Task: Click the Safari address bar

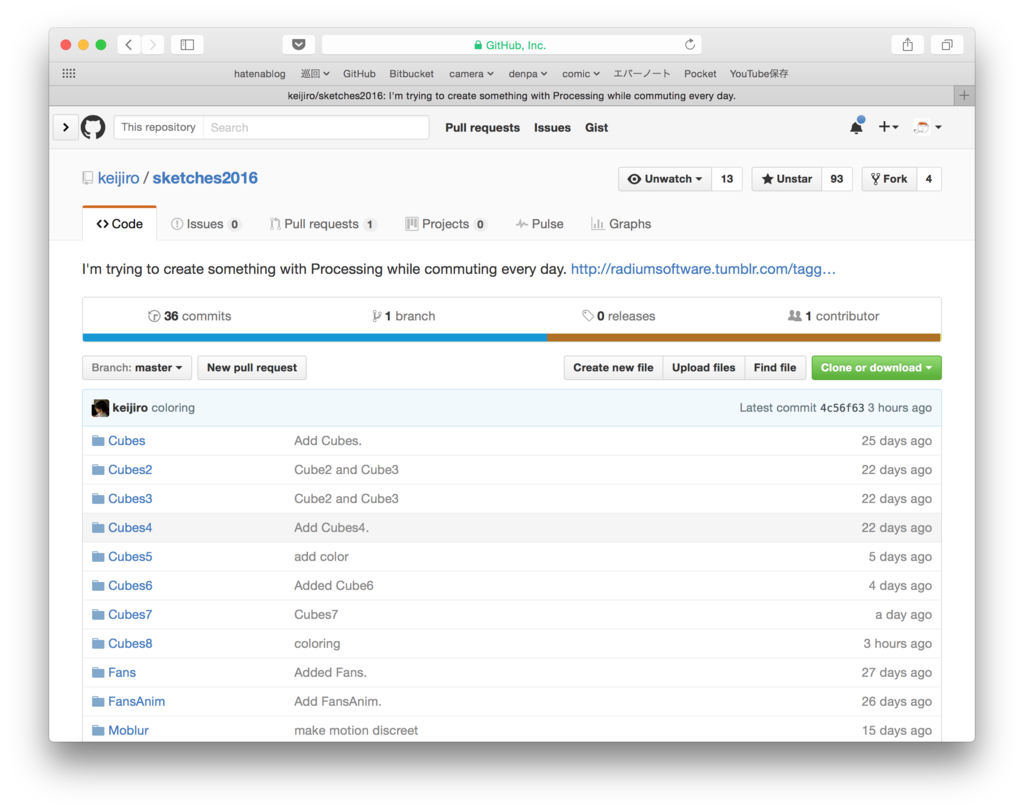Action: 511,44
